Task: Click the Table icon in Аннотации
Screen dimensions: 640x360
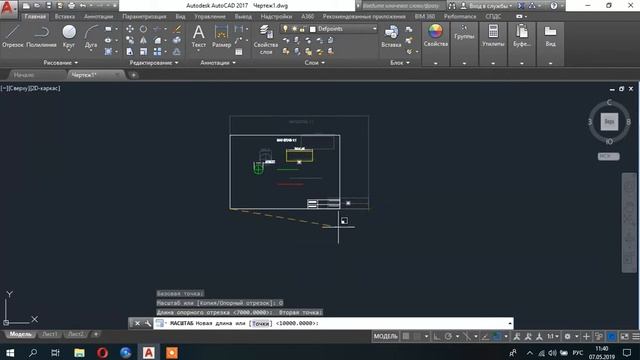Action: click(239, 52)
